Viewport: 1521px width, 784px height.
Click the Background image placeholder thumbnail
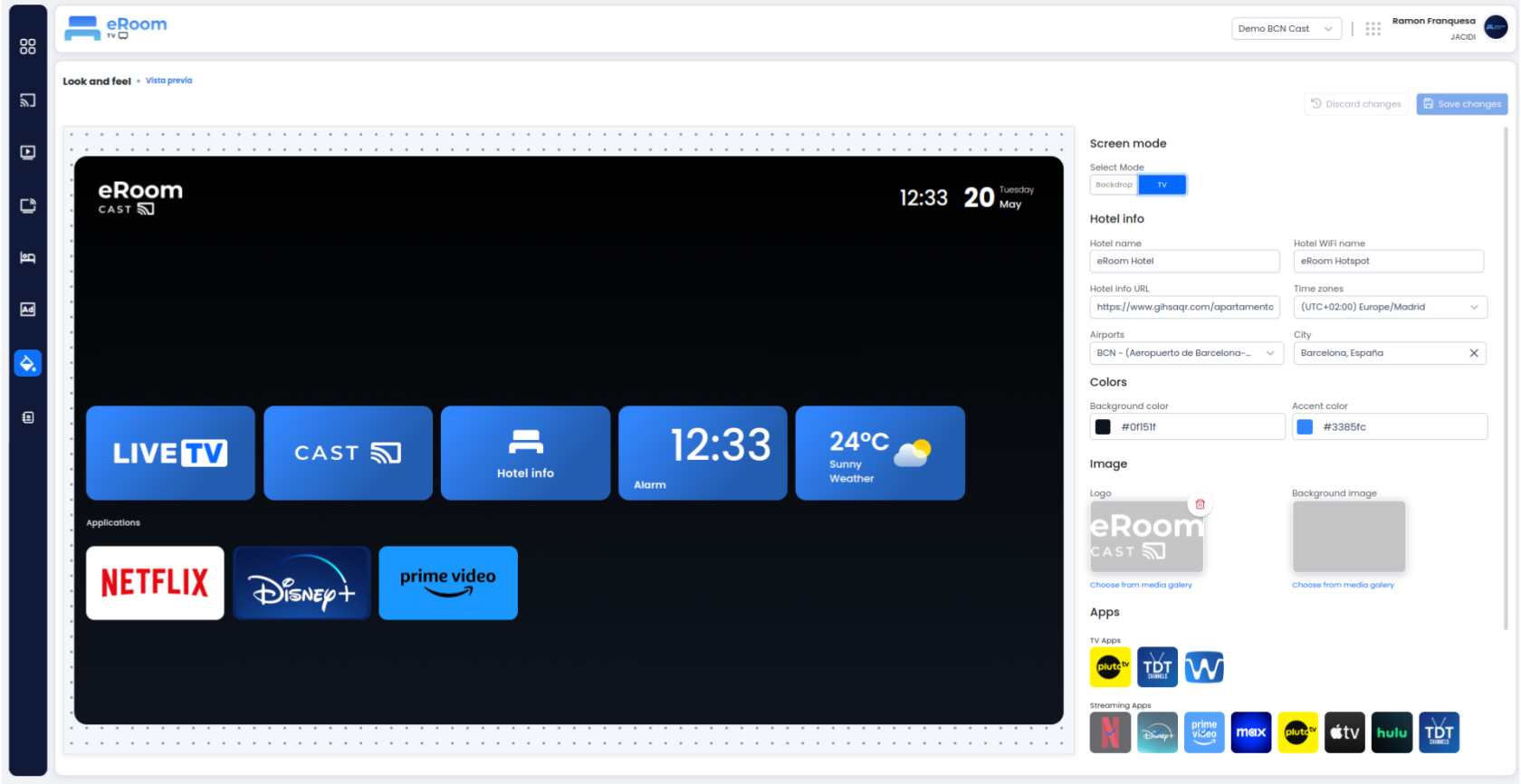1349,537
